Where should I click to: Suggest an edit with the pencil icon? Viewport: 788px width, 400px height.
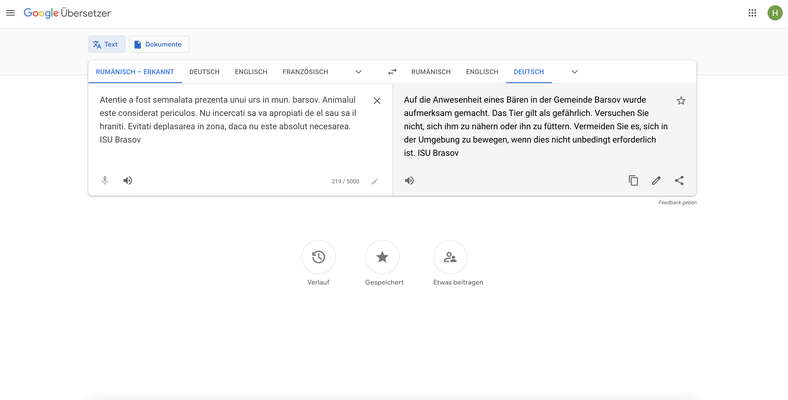coord(656,180)
